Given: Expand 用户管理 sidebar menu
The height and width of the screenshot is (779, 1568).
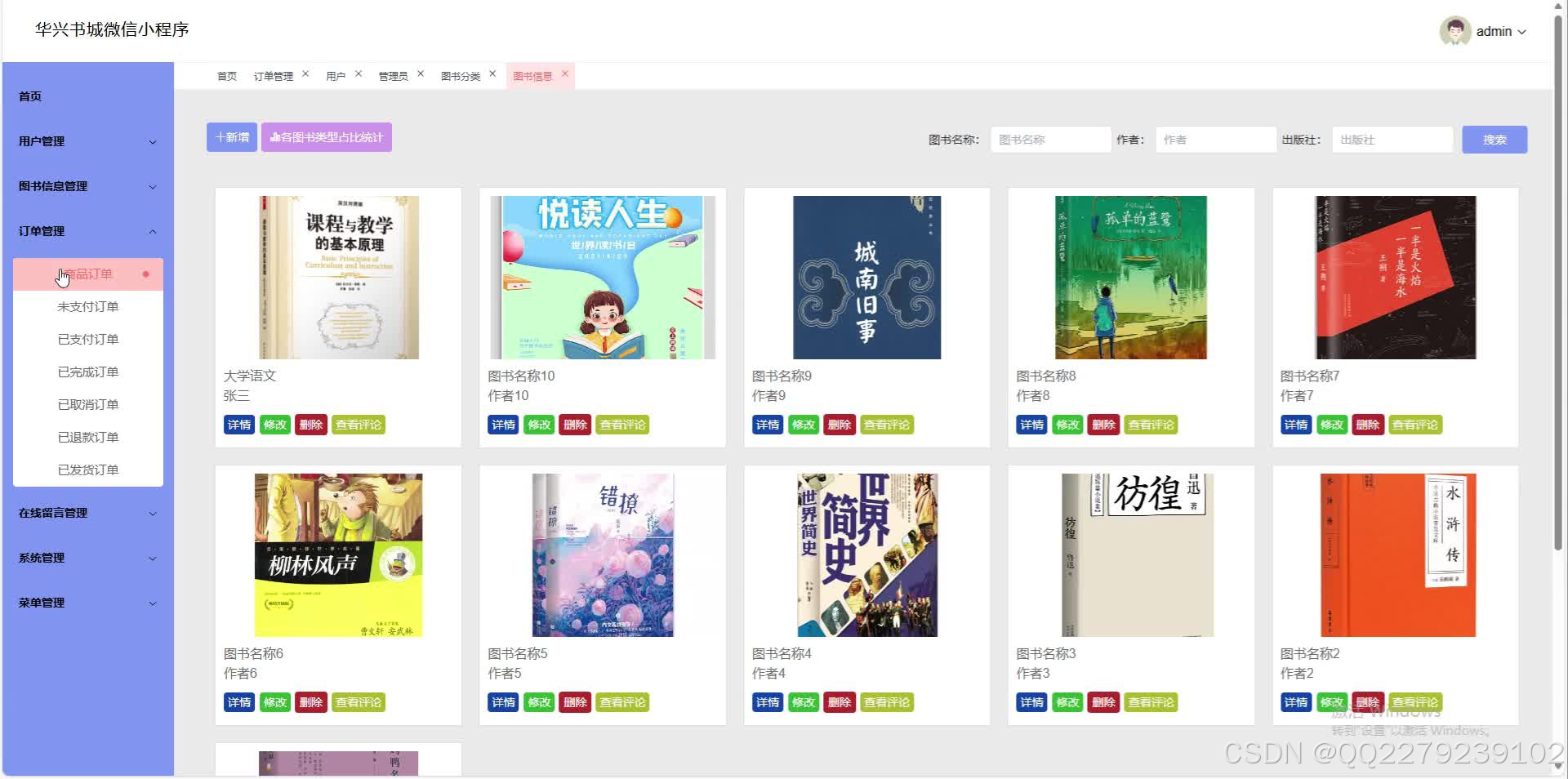Looking at the screenshot, I should click(x=87, y=141).
